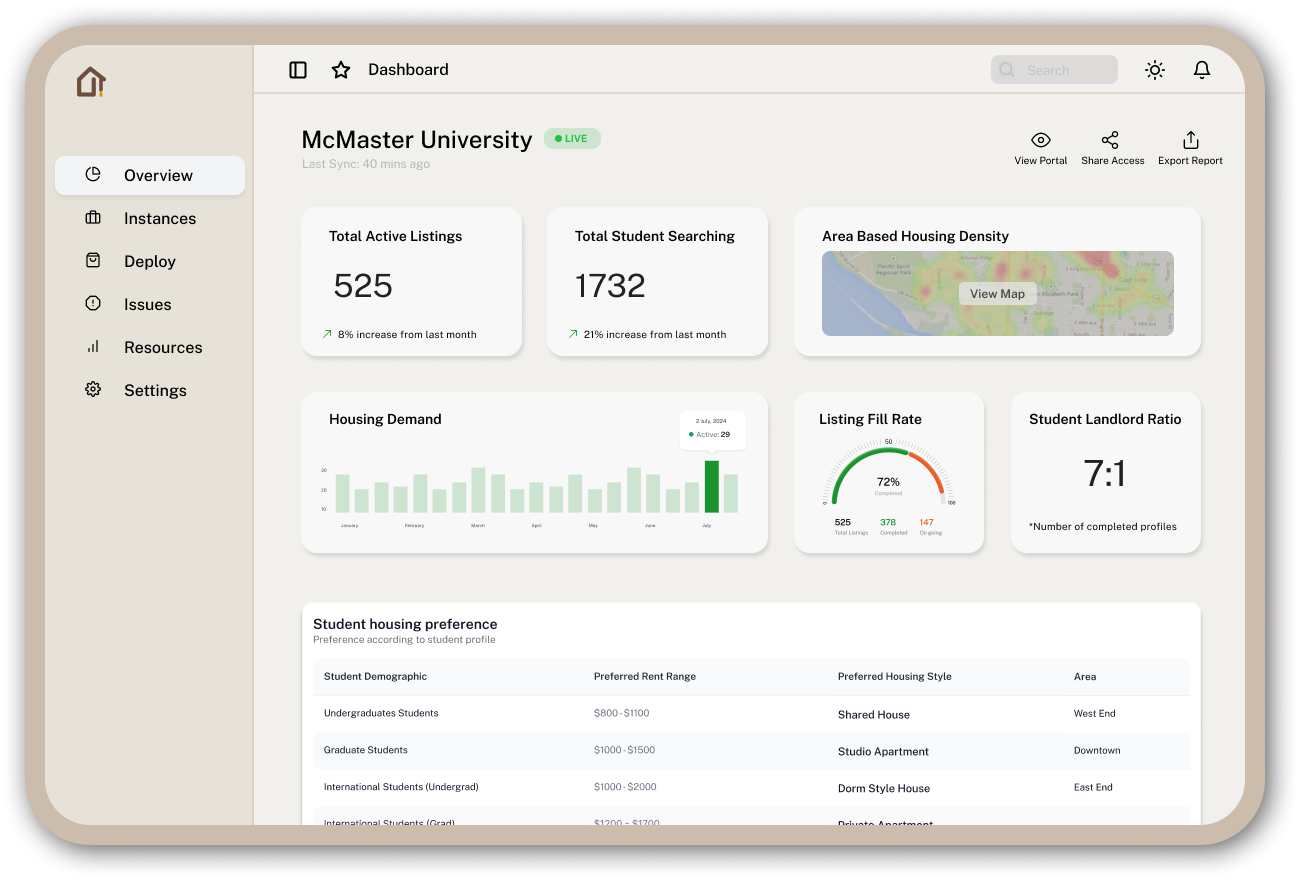The image size is (1300, 880).
Task: Click the West End area cell
Action: pos(1095,714)
